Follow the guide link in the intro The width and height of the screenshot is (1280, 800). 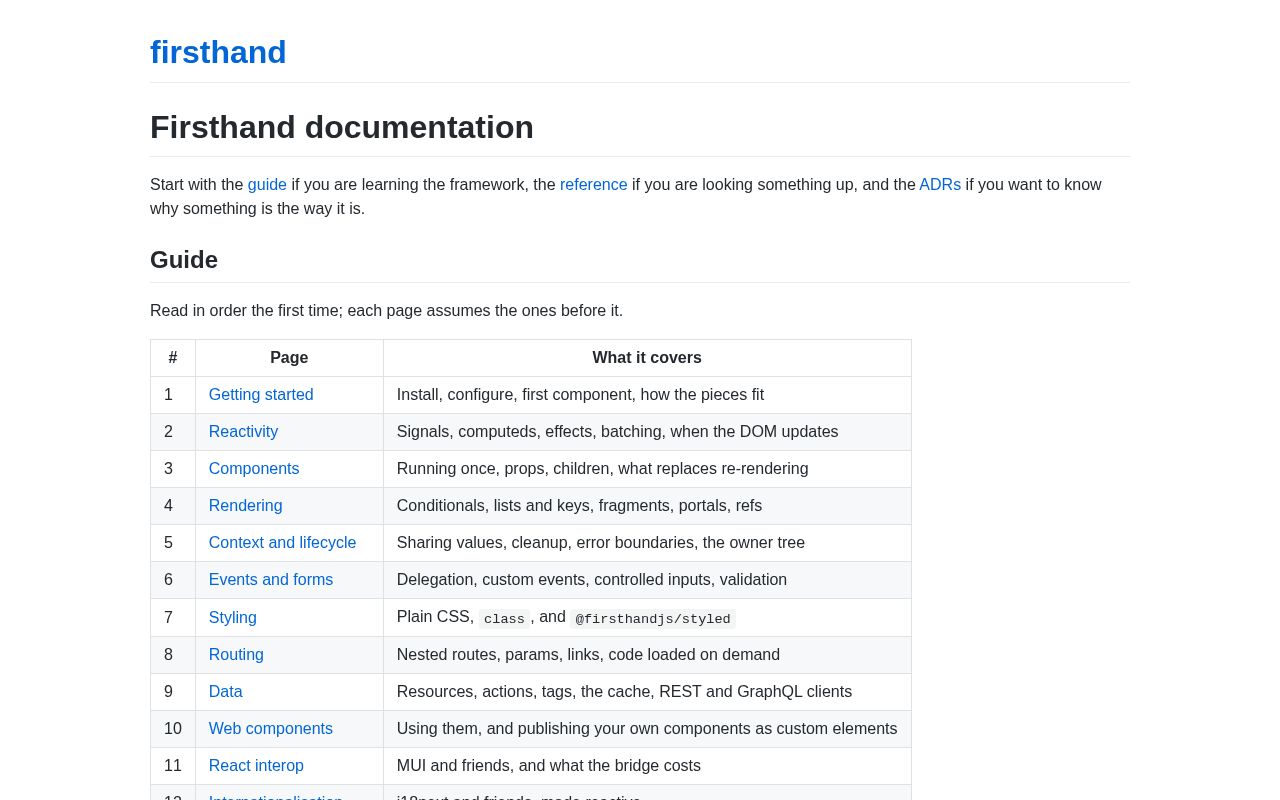(267, 185)
